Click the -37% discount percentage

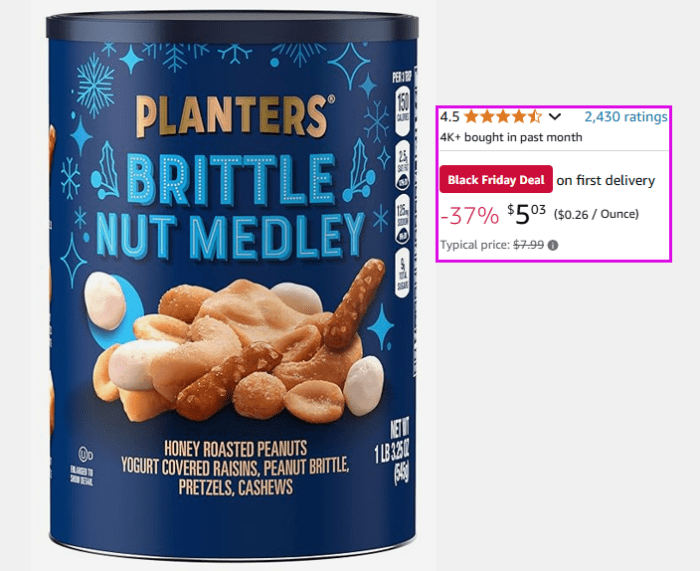click(x=469, y=216)
